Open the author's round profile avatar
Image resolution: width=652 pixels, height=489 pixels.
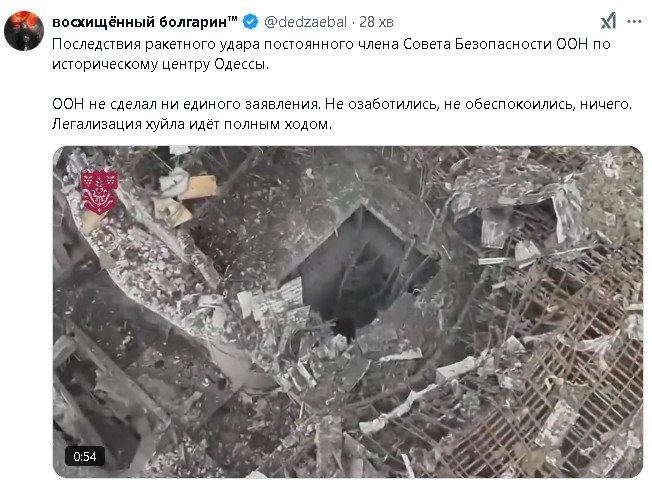pyautogui.click(x=24, y=31)
